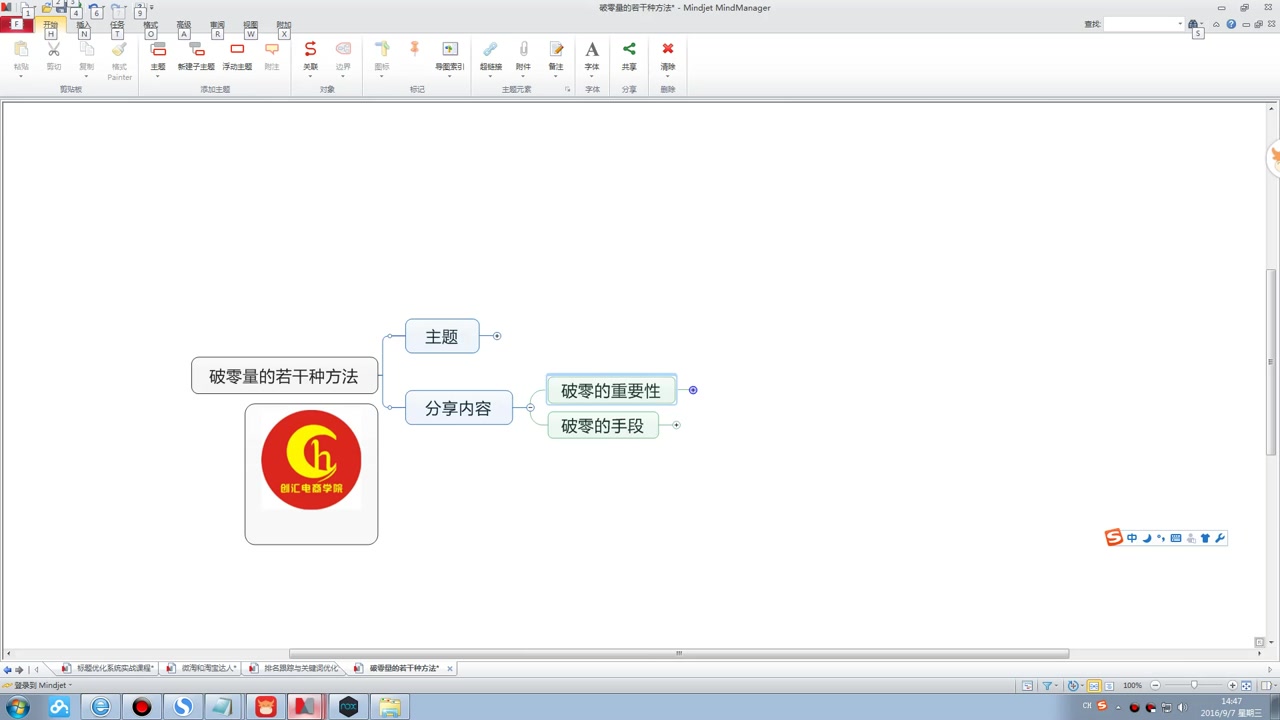Zoom in with the plus button

pos(1232,686)
